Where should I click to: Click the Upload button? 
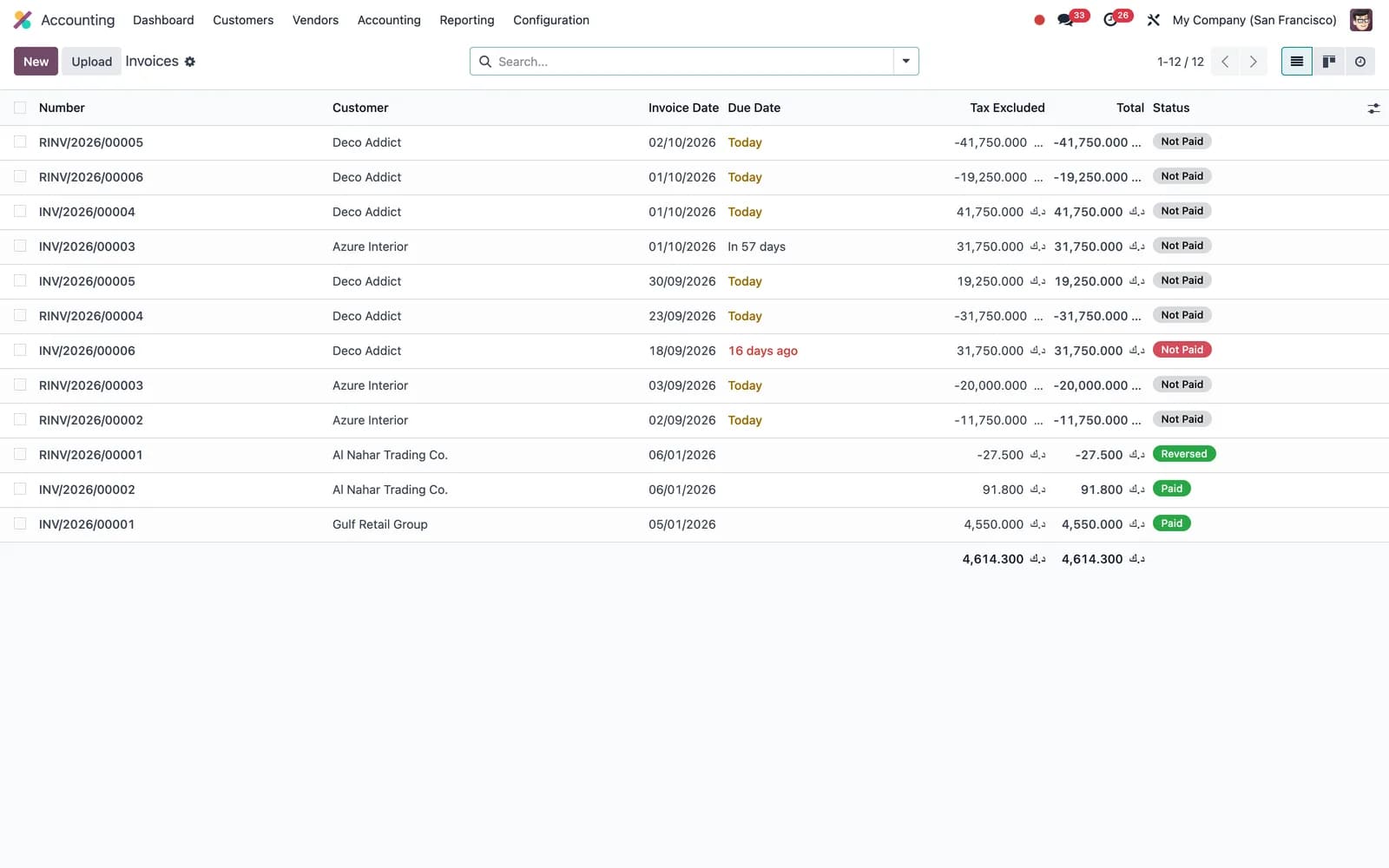92,62
